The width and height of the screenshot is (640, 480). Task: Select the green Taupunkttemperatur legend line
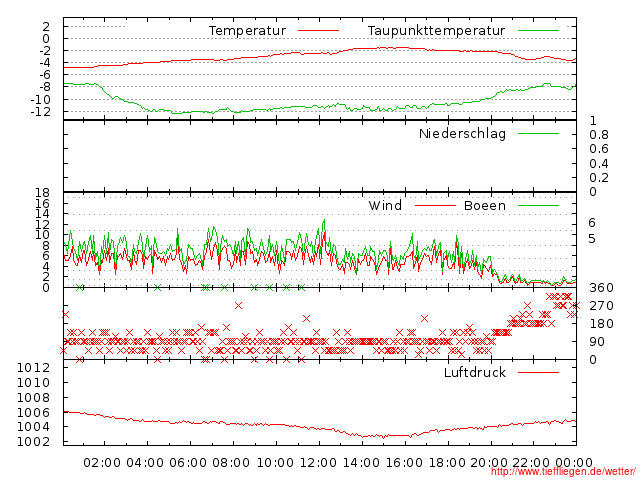click(x=538, y=31)
